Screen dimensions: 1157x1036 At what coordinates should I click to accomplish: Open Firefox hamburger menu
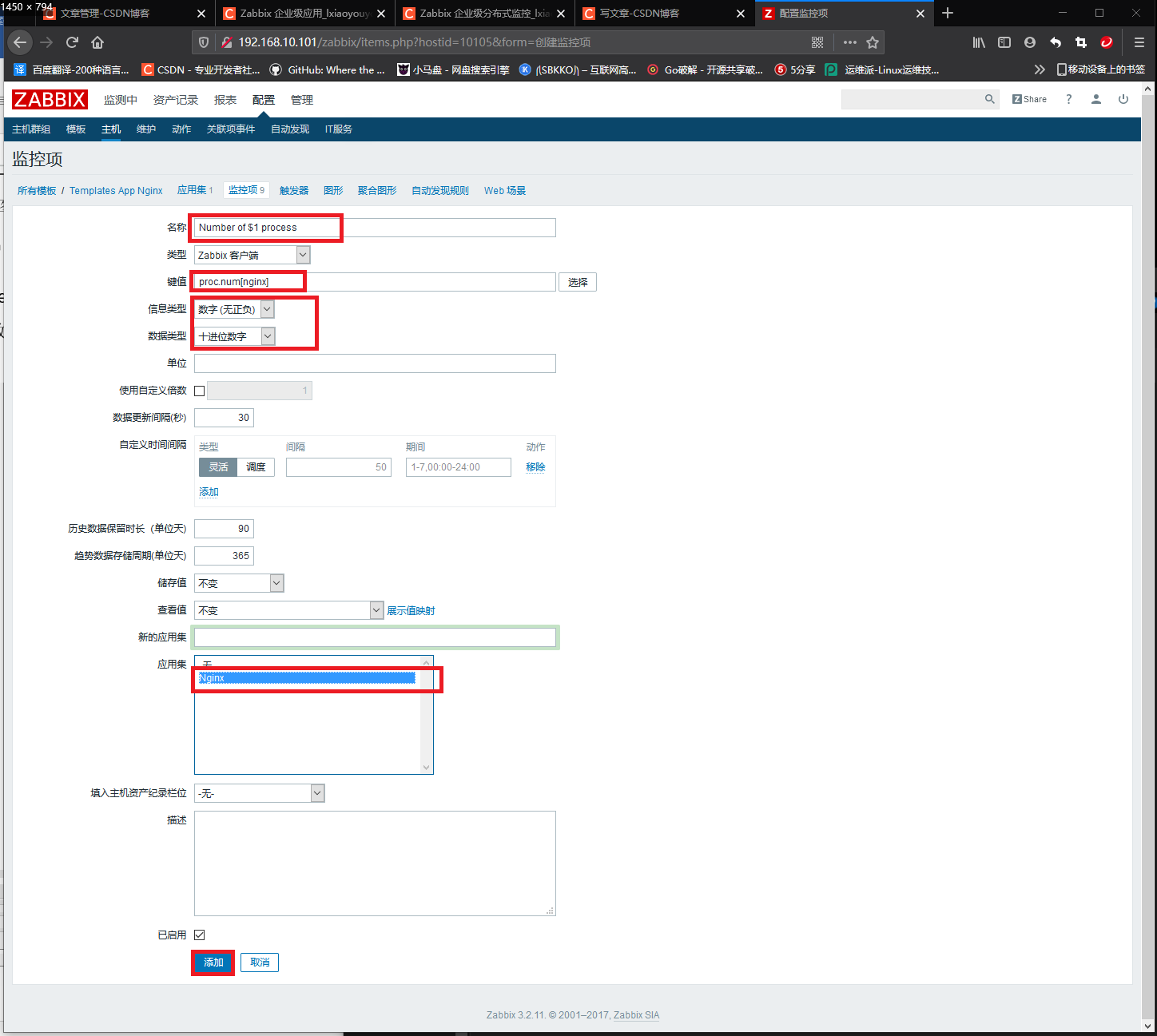tap(1139, 42)
